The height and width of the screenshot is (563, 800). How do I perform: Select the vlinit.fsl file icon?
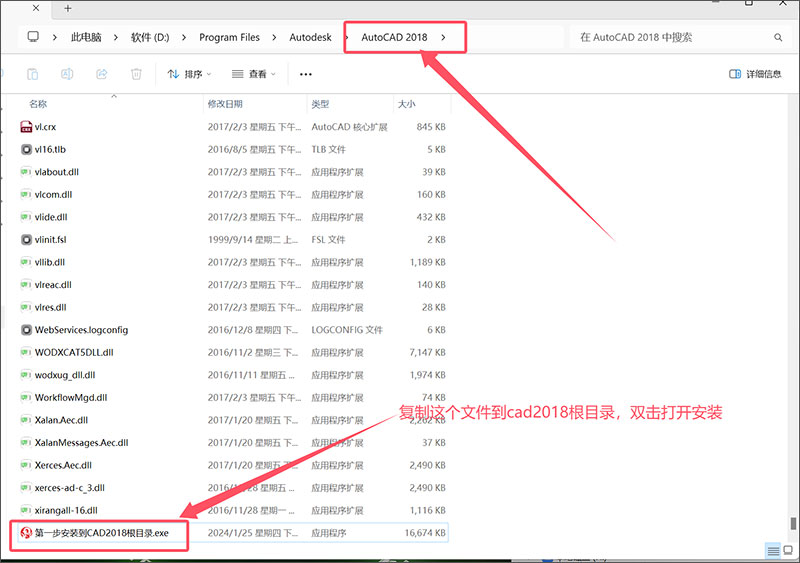26,239
